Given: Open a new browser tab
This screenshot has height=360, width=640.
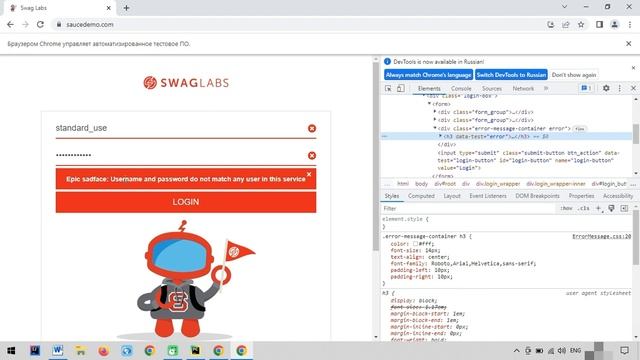Looking at the screenshot, I should coord(126,8).
